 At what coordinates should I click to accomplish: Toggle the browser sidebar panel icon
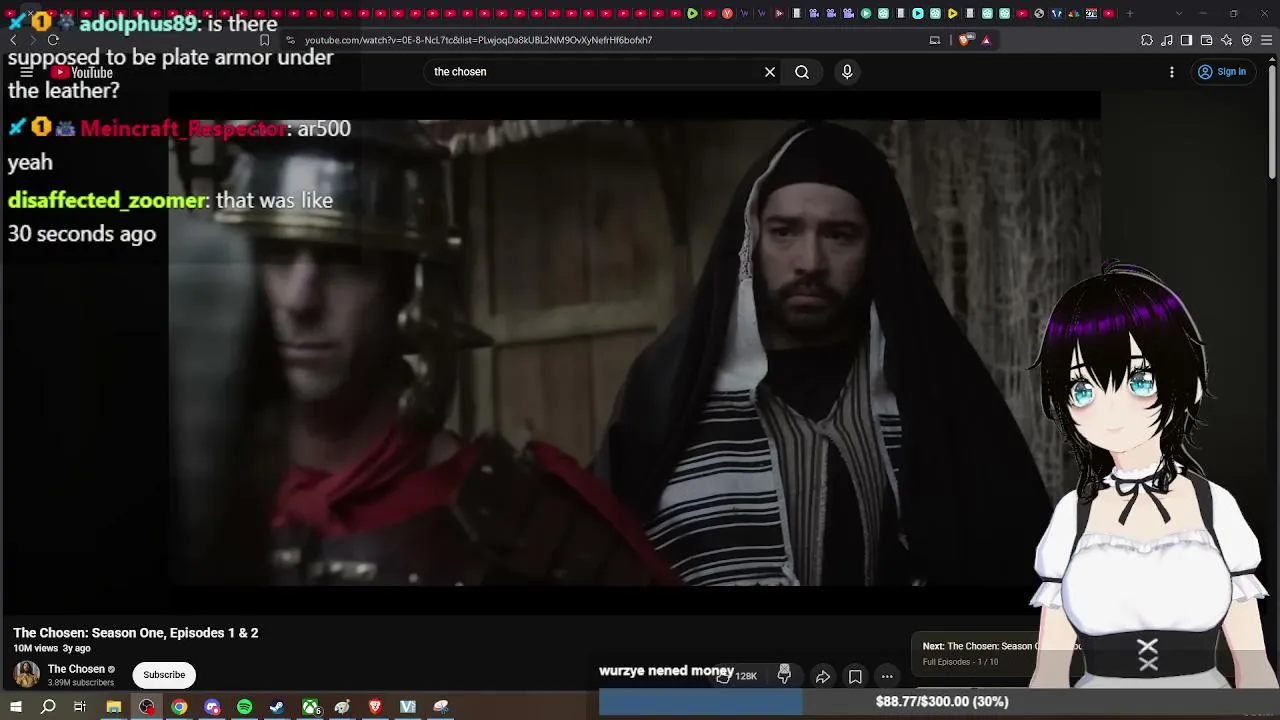[1186, 40]
